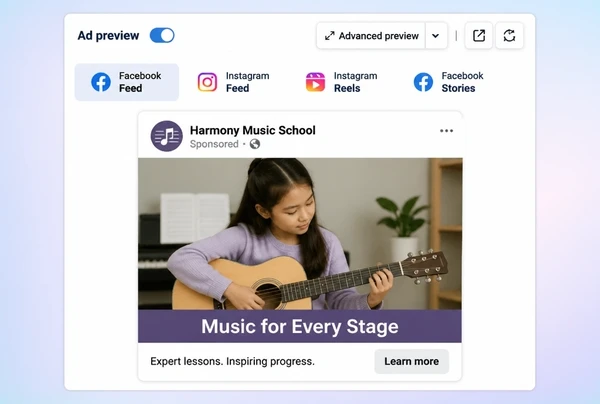Image resolution: width=600 pixels, height=404 pixels.
Task: Expand the Advanced preview dropdown arrow
Action: coord(436,36)
